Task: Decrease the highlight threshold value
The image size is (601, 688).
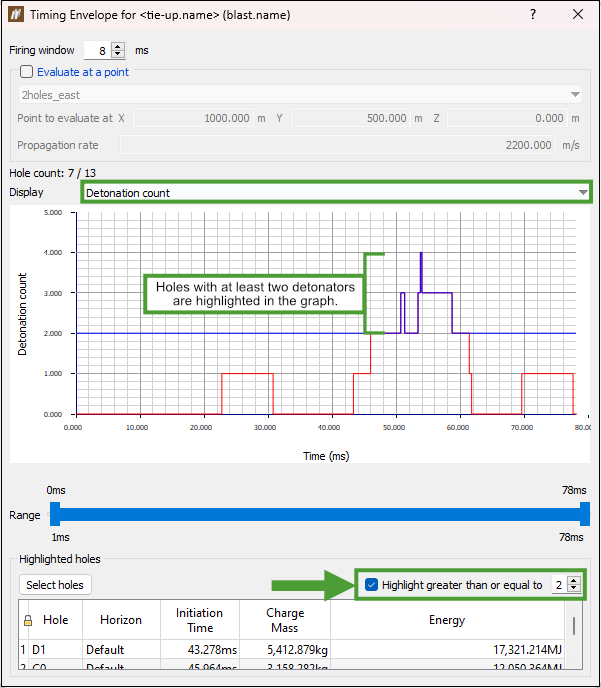Action: (574, 589)
